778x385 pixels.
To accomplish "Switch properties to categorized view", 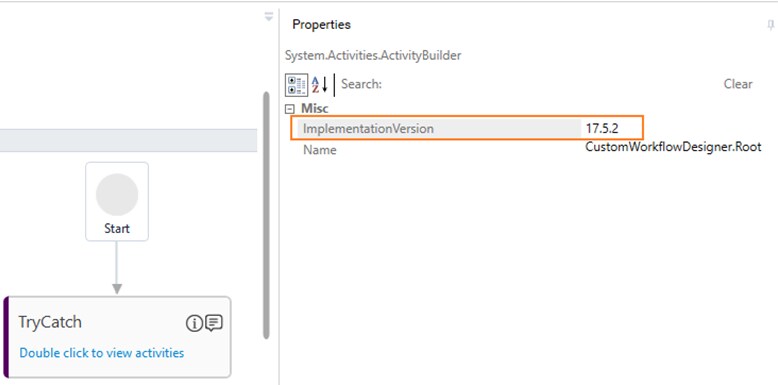I will point(297,85).
